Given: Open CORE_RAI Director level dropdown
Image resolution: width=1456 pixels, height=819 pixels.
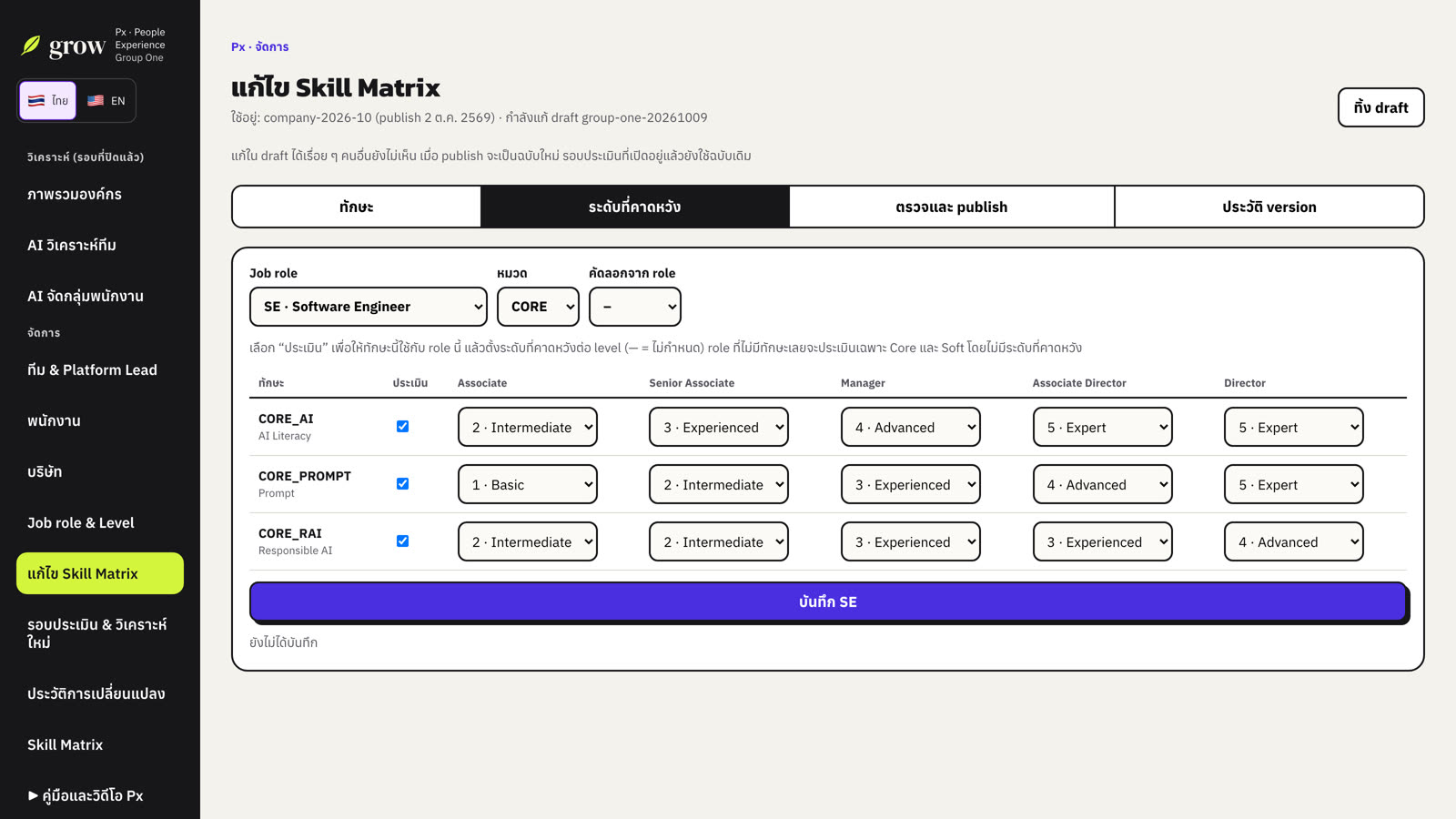Looking at the screenshot, I should pos(1294,541).
